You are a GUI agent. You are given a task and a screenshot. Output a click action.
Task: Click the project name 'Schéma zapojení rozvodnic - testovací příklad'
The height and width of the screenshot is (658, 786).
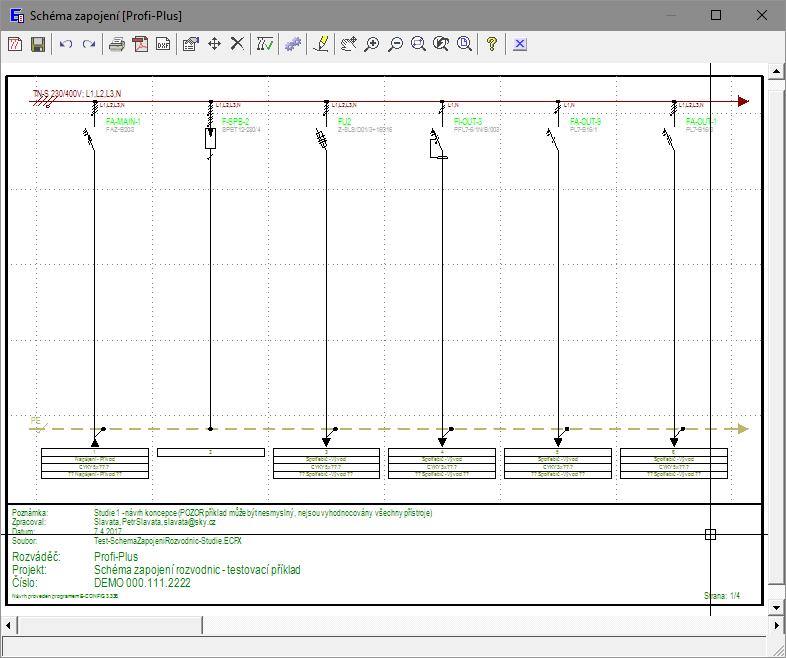(197, 570)
